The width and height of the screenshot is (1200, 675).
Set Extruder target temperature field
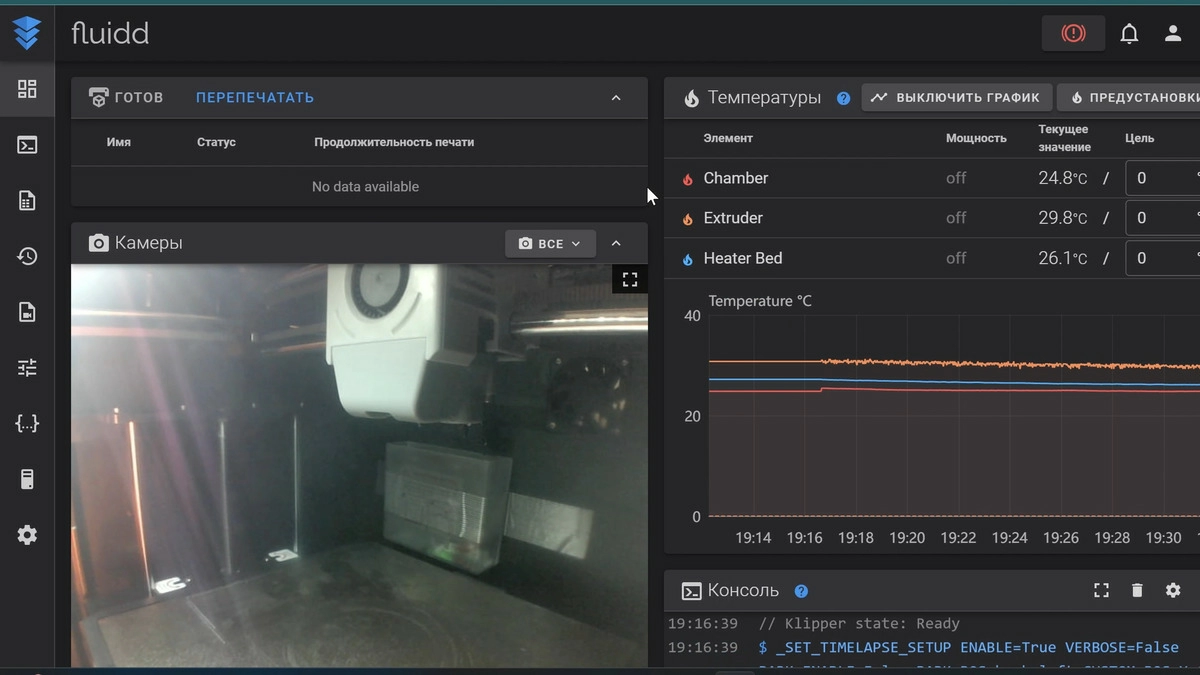tap(1163, 218)
